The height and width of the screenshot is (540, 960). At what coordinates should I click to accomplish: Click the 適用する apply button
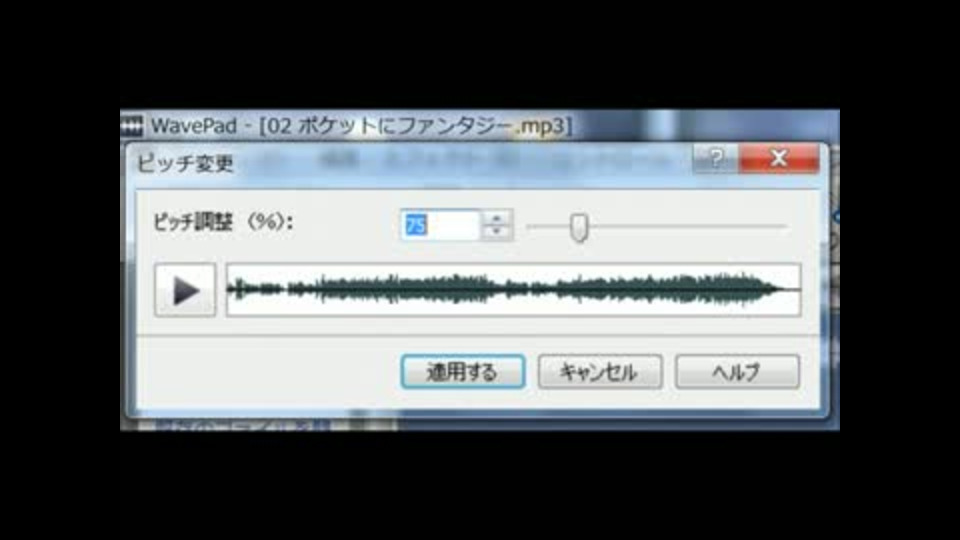[x=463, y=372]
